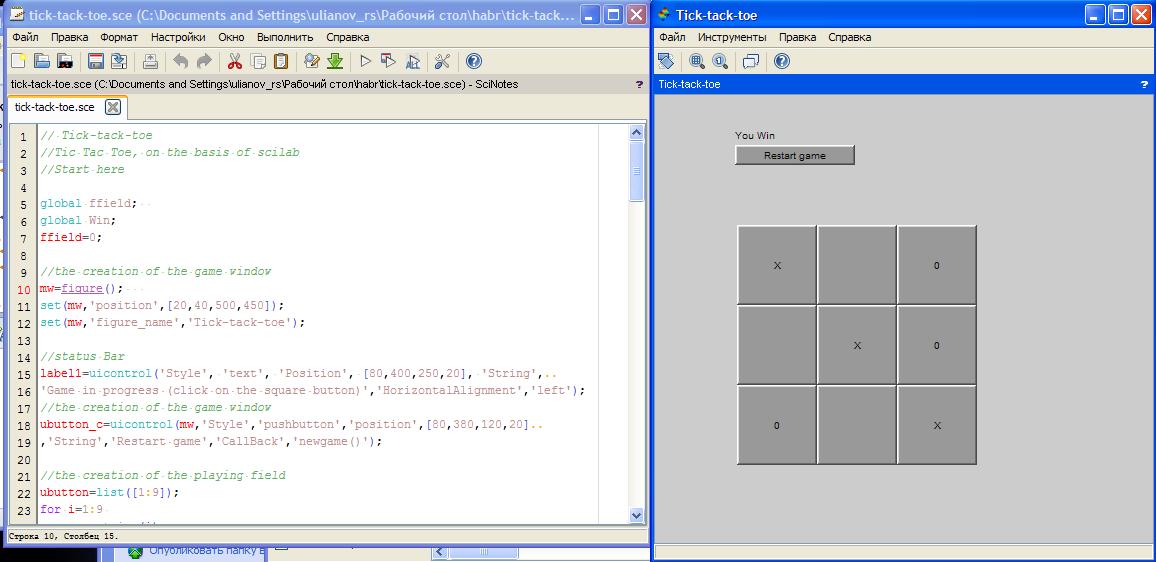Screen dimensions: 1156x562
Task: Create a new file in SciNotes toolbar
Action: coord(18,60)
